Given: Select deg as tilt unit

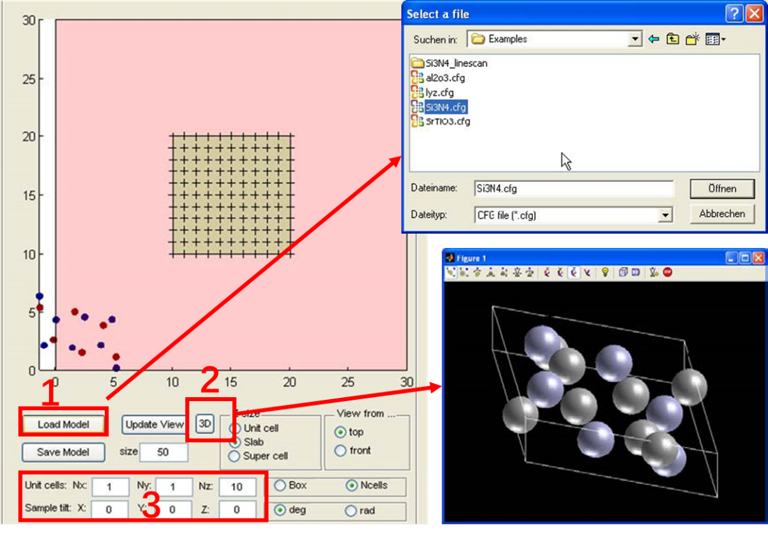Looking at the screenshot, I should (x=280, y=510).
